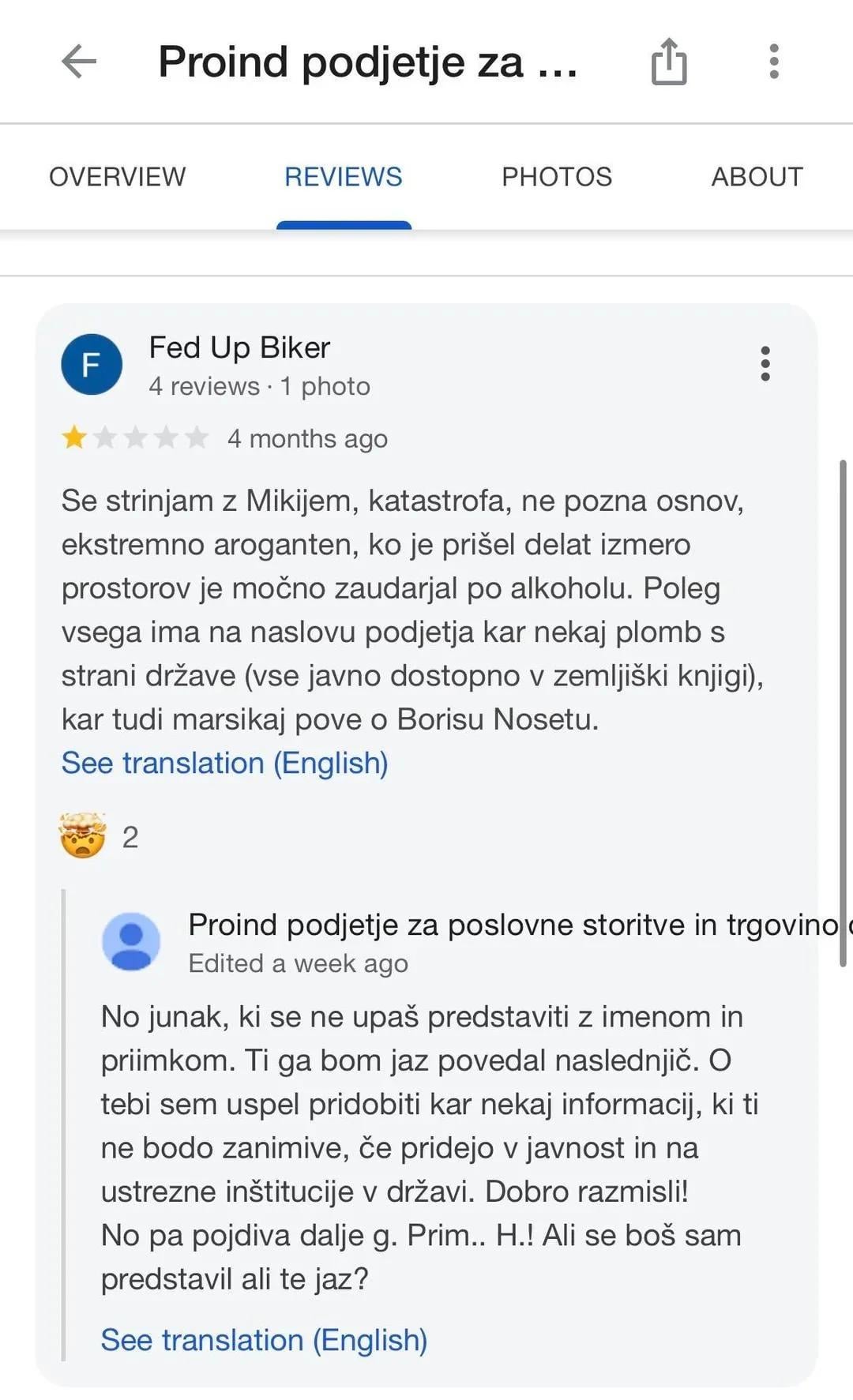
Task: Tap the '4 reviews · 1 photo' text
Action: [259, 386]
